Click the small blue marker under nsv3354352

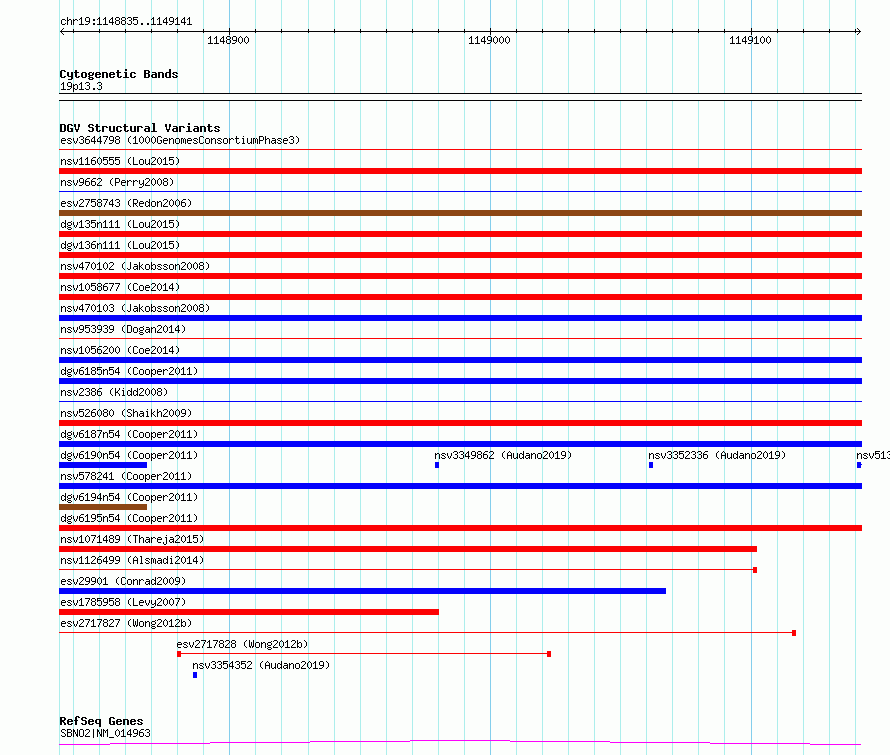tap(195, 675)
